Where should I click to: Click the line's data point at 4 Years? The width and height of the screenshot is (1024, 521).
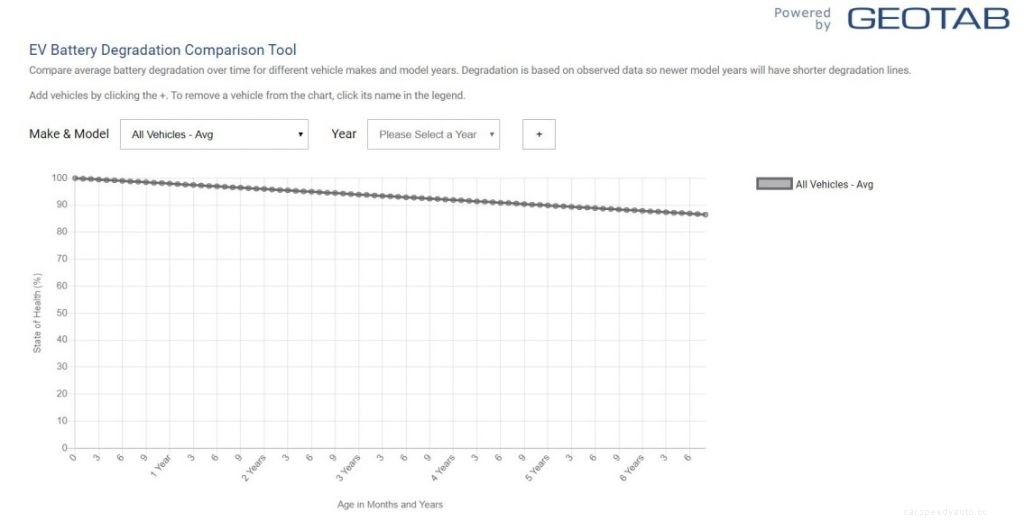453,200
